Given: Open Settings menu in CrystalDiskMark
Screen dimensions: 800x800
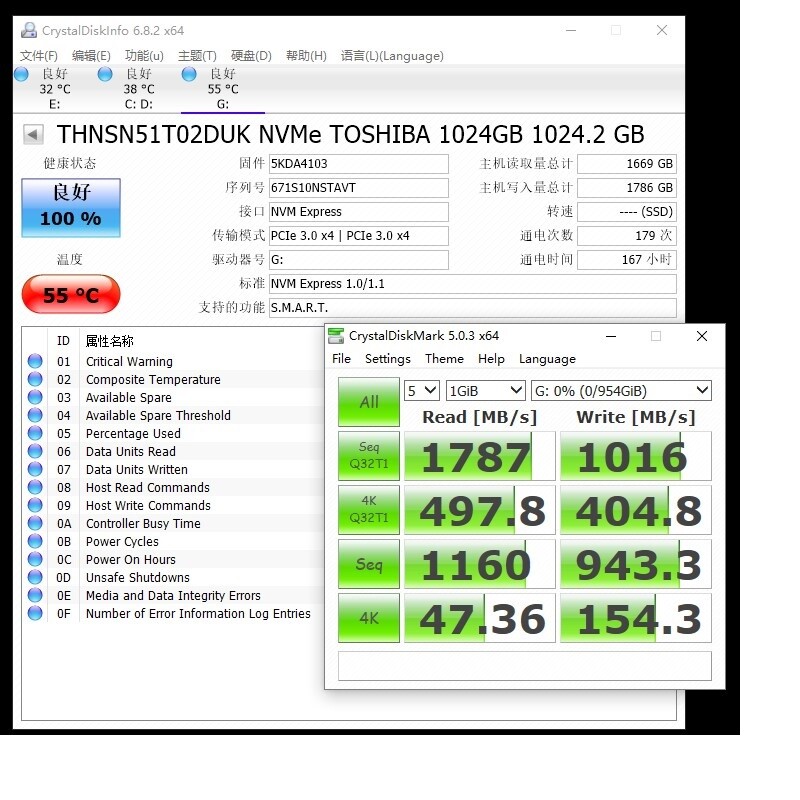Looking at the screenshot, I should pos(388,359).
